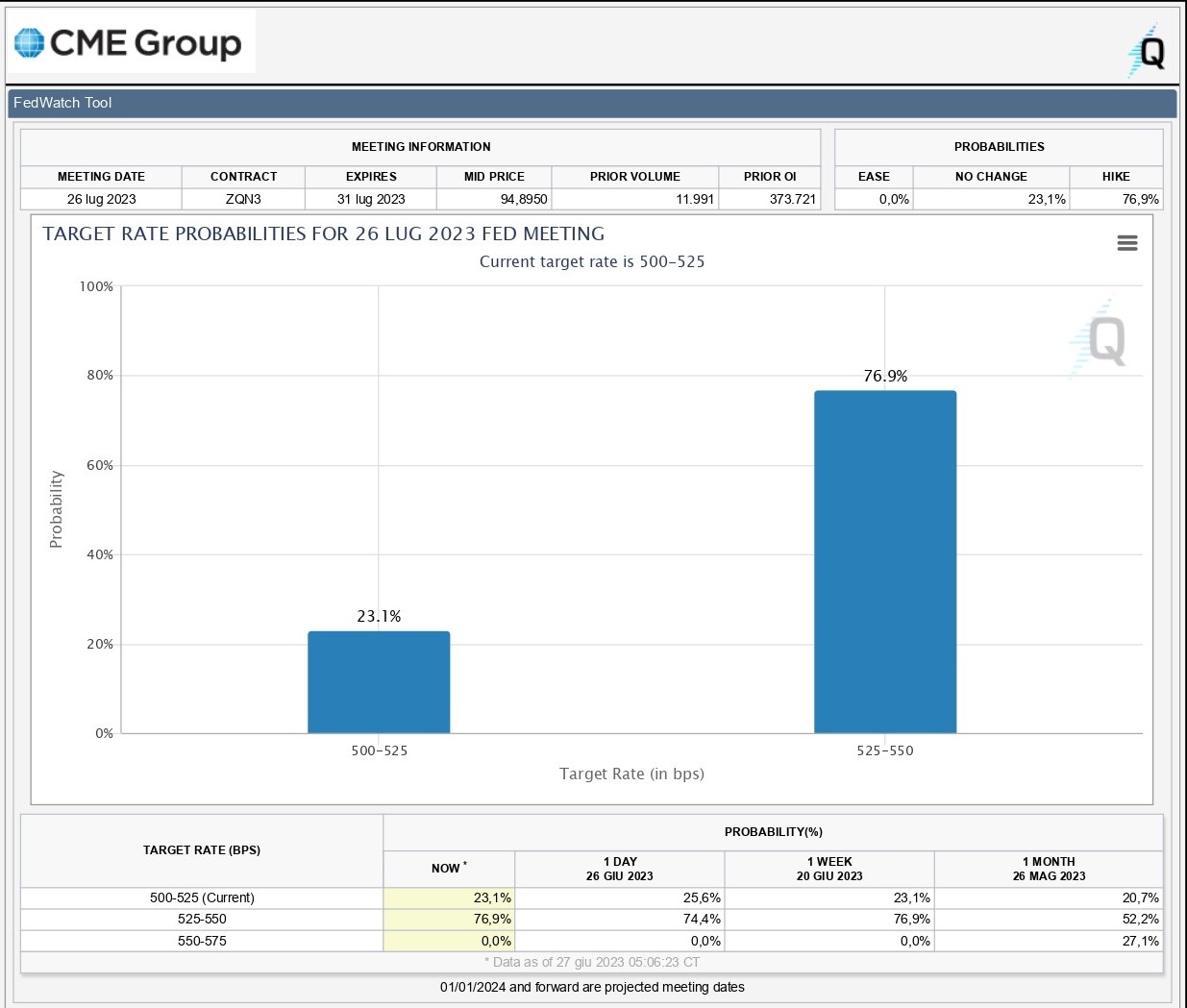Viewport: 1187px width, 1008px height.
Task: Click the MEETING INFORMATION section header
Action: point(421,147)
